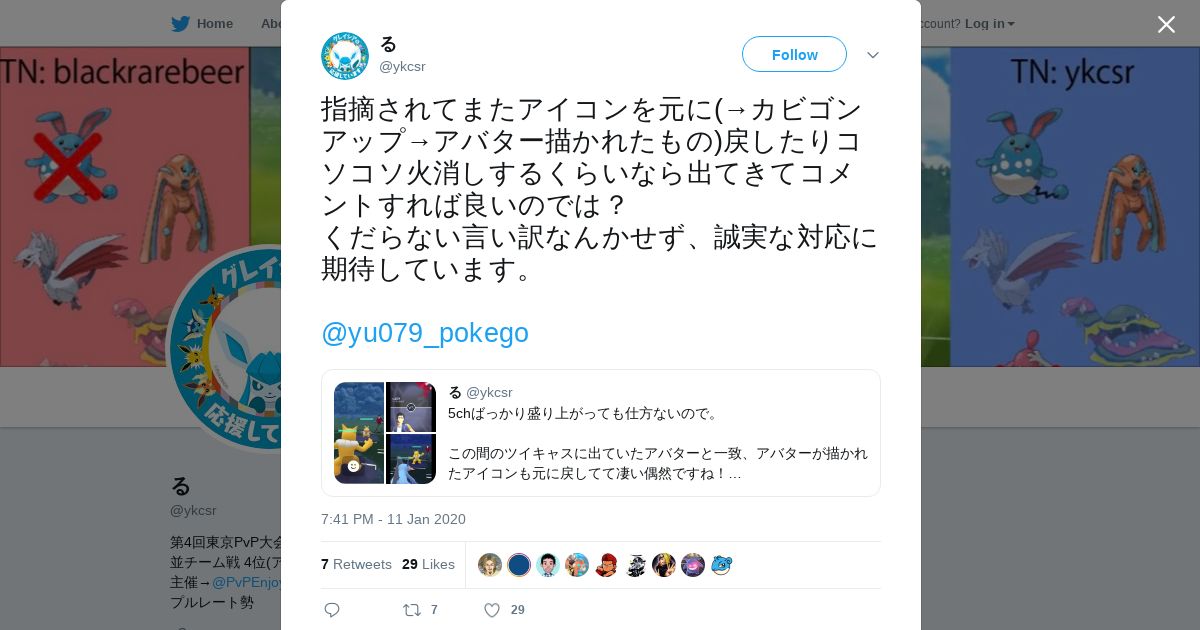The height and width of the screenshot is (630, 1200).
Task: Click the purple Gengar liker avatar
Action: [693, 565]
